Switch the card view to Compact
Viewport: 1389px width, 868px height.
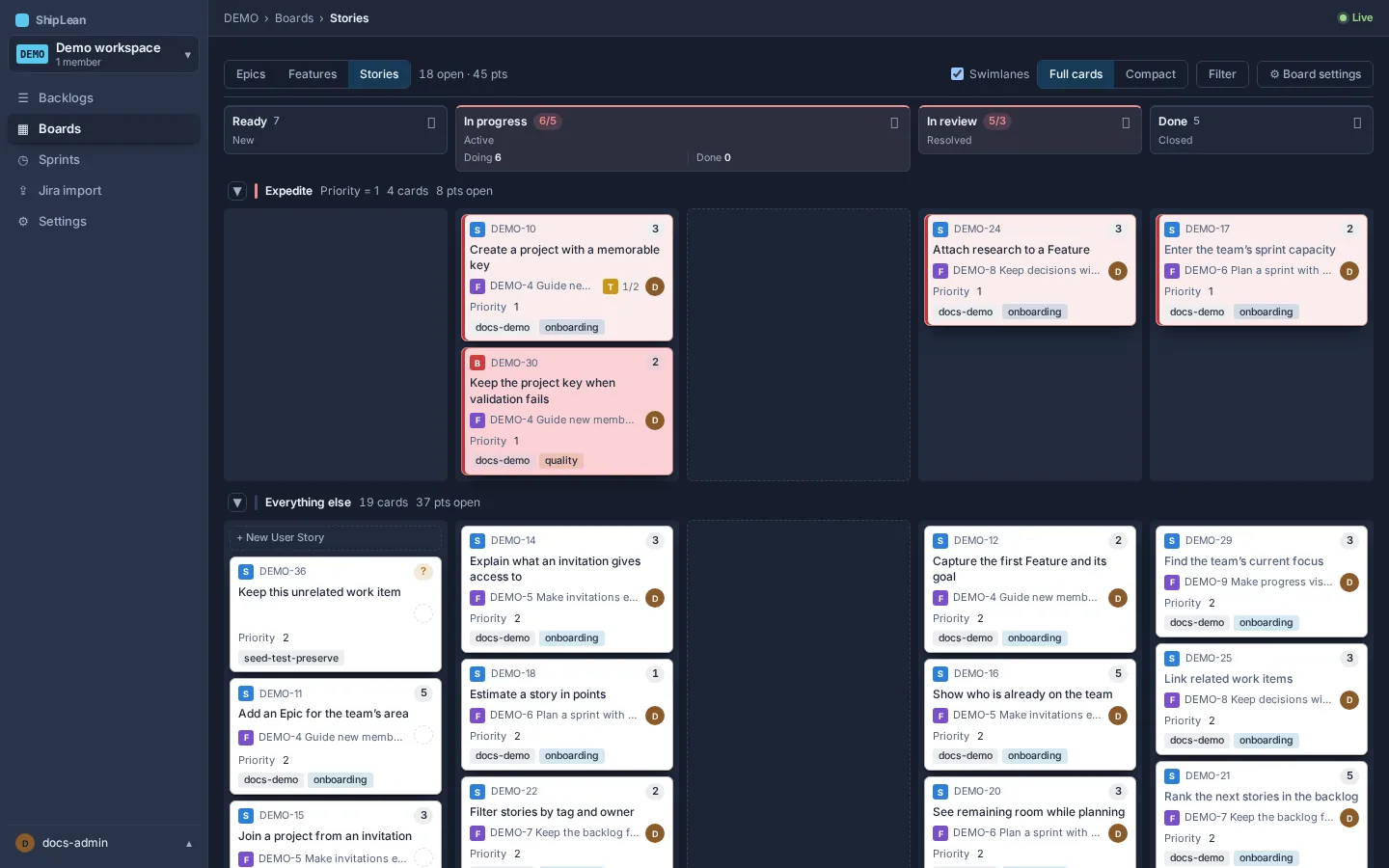pos(1150,74)
